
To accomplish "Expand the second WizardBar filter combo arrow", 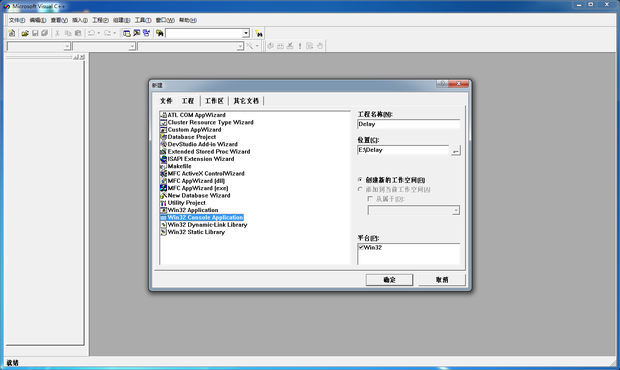I will click(132, 47).
